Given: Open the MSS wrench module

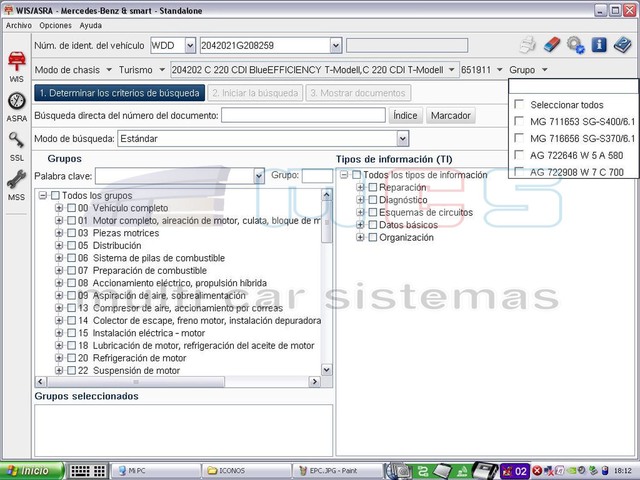Looking at the screenshot, I should click(x=16, y=185).
